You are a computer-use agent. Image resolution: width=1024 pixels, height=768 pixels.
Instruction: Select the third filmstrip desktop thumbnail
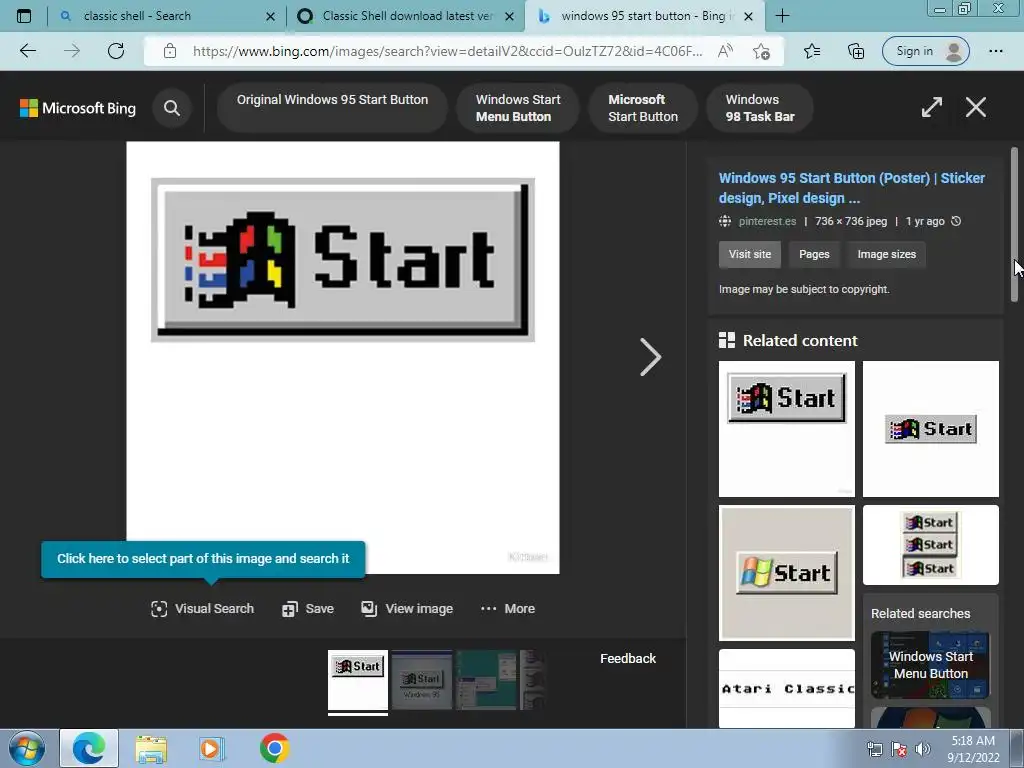[486, 680]
